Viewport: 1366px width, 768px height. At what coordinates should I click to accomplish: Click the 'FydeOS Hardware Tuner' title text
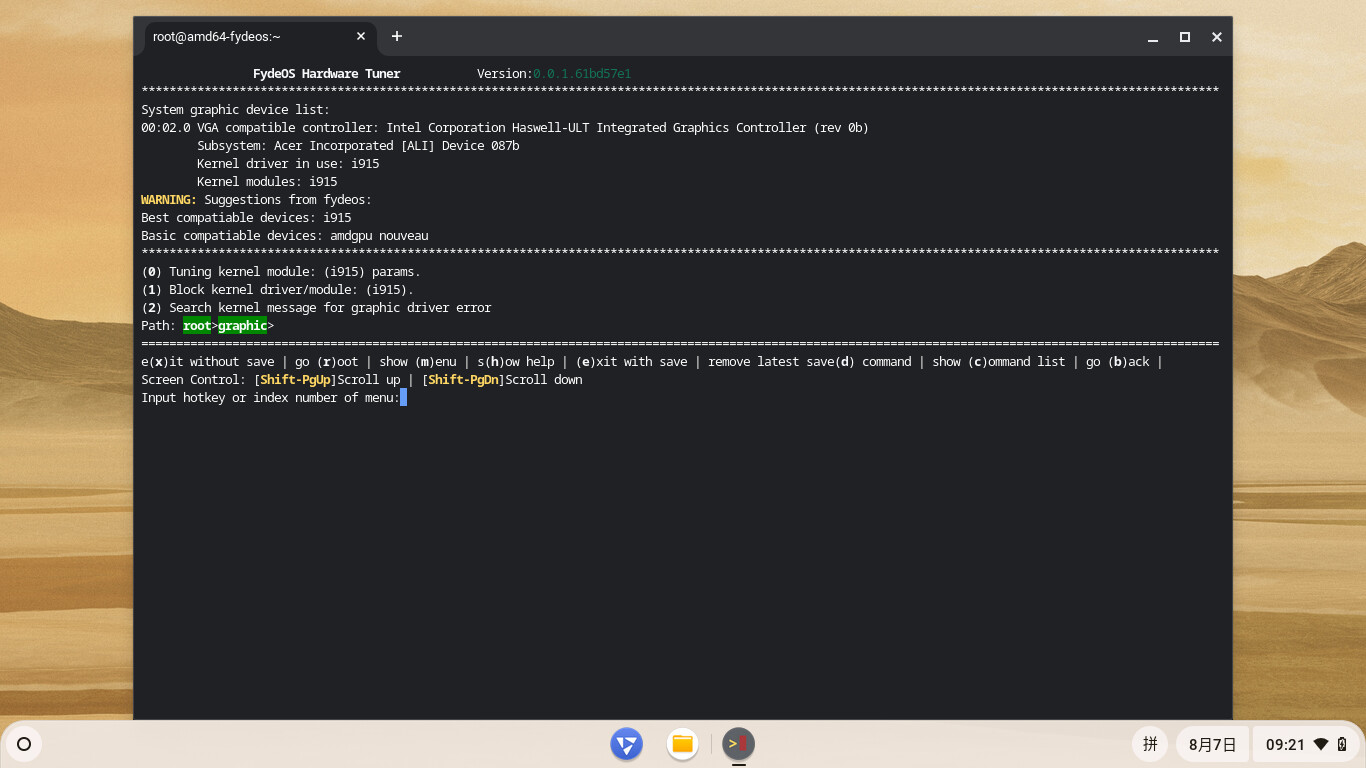pos(327,74)
